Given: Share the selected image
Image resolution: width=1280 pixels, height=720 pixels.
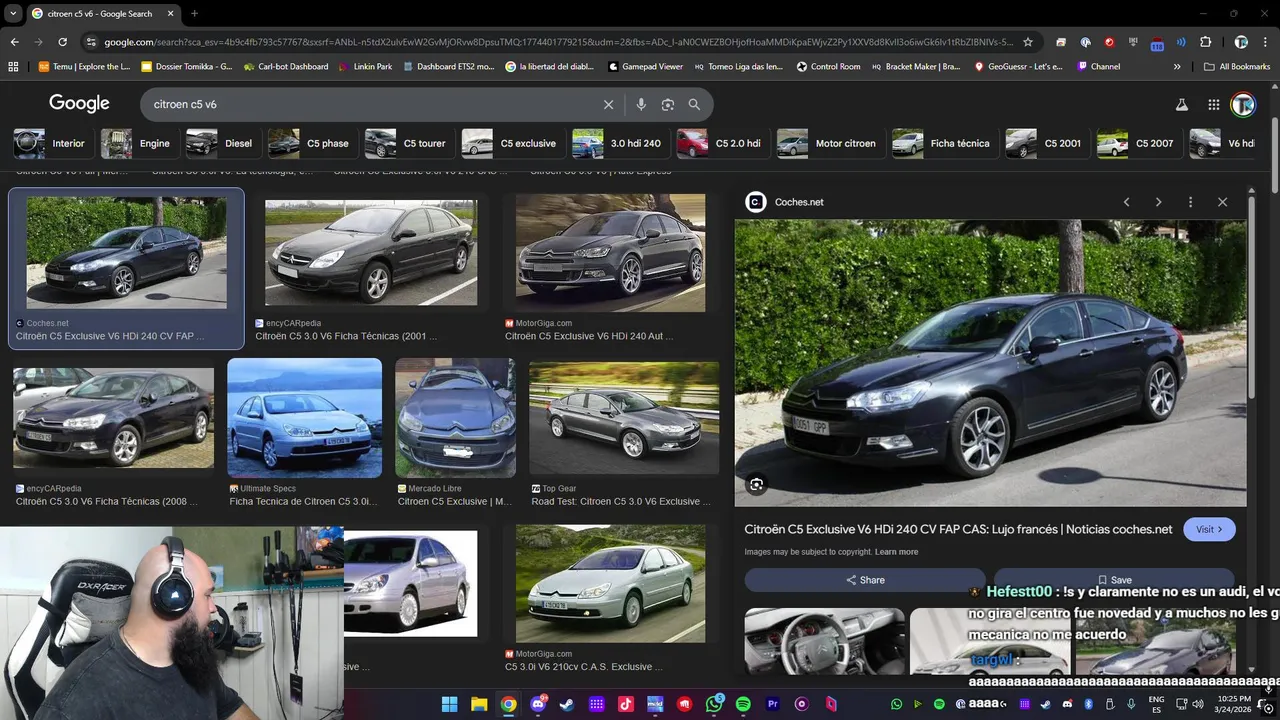Looking at the screenshot, I should 865,580.
